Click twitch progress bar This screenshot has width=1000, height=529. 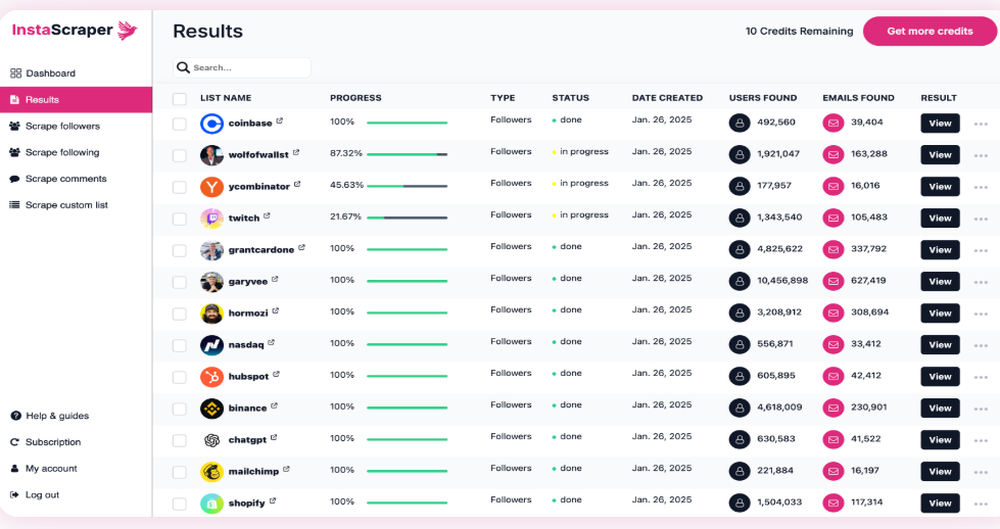click(x=407, y=218)
